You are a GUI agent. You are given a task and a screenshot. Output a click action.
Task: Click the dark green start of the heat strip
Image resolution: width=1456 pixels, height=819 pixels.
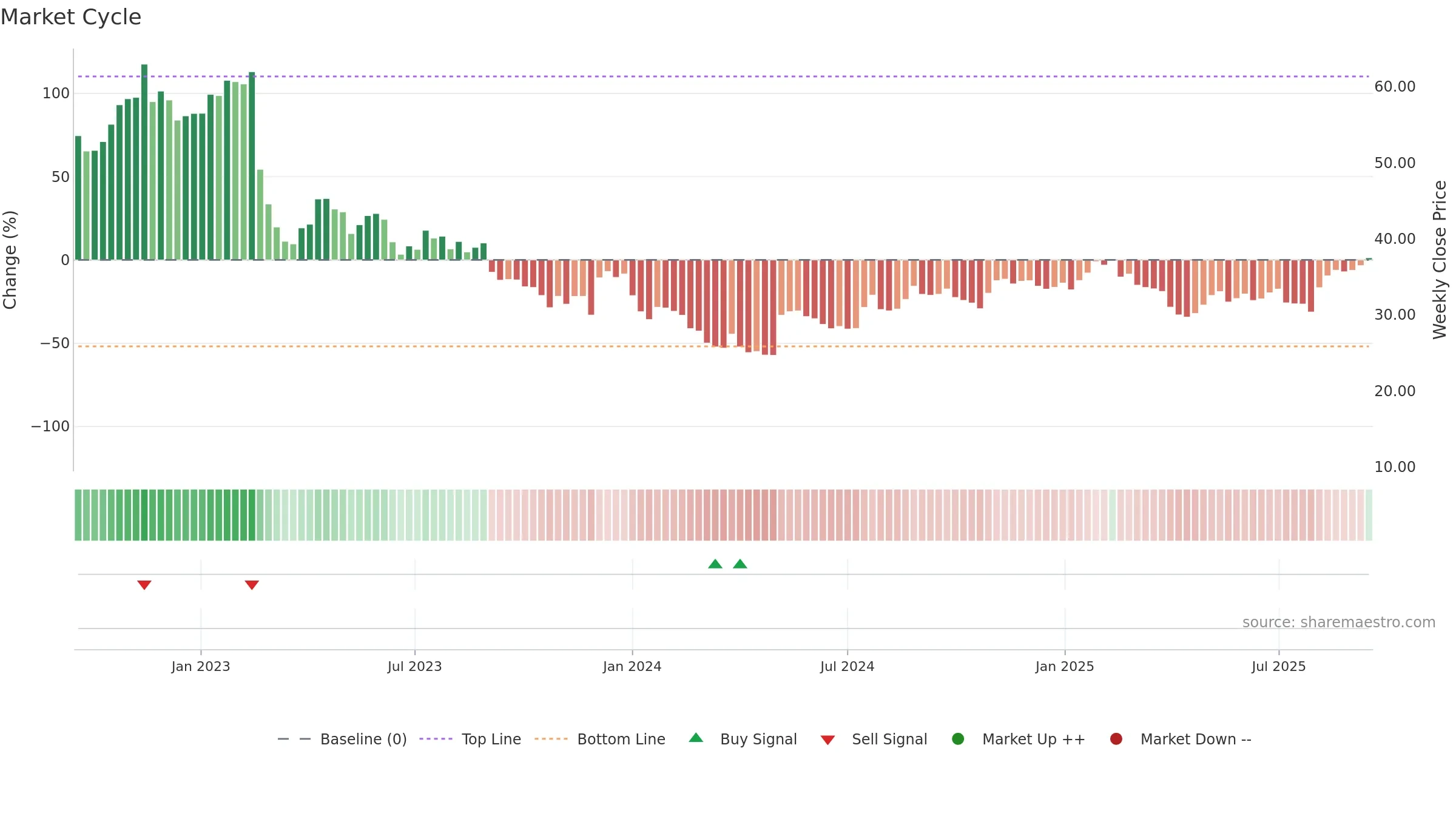[x=78, y=515]
